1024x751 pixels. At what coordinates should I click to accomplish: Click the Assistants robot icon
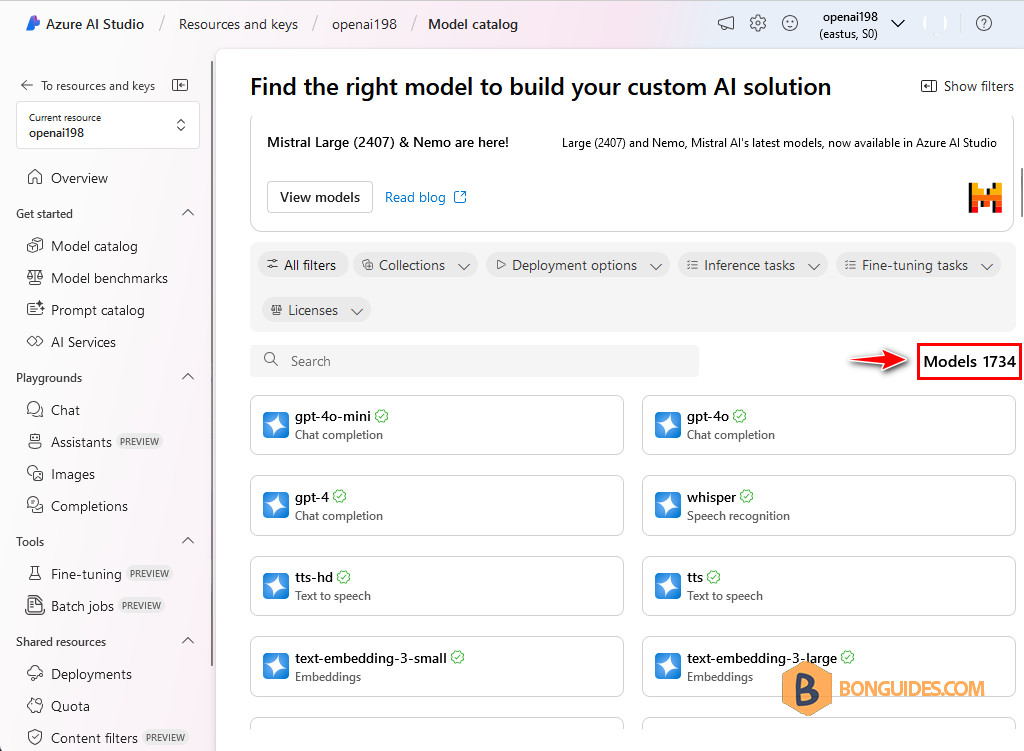click(x=35, y=441)
